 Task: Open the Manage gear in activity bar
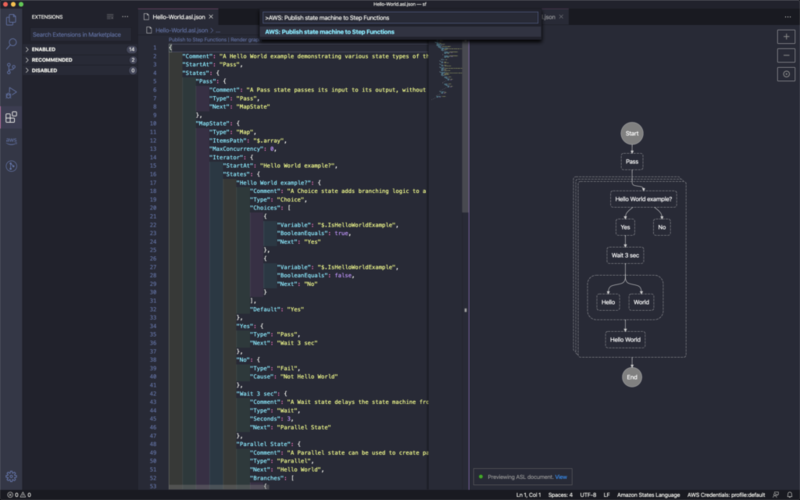click(x=11, y=477)
